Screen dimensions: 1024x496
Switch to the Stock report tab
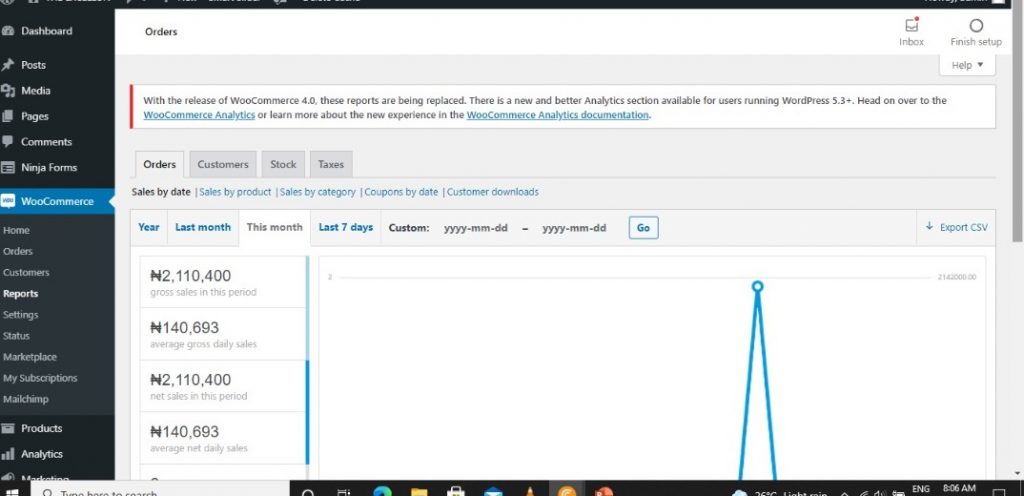(283, 164)
